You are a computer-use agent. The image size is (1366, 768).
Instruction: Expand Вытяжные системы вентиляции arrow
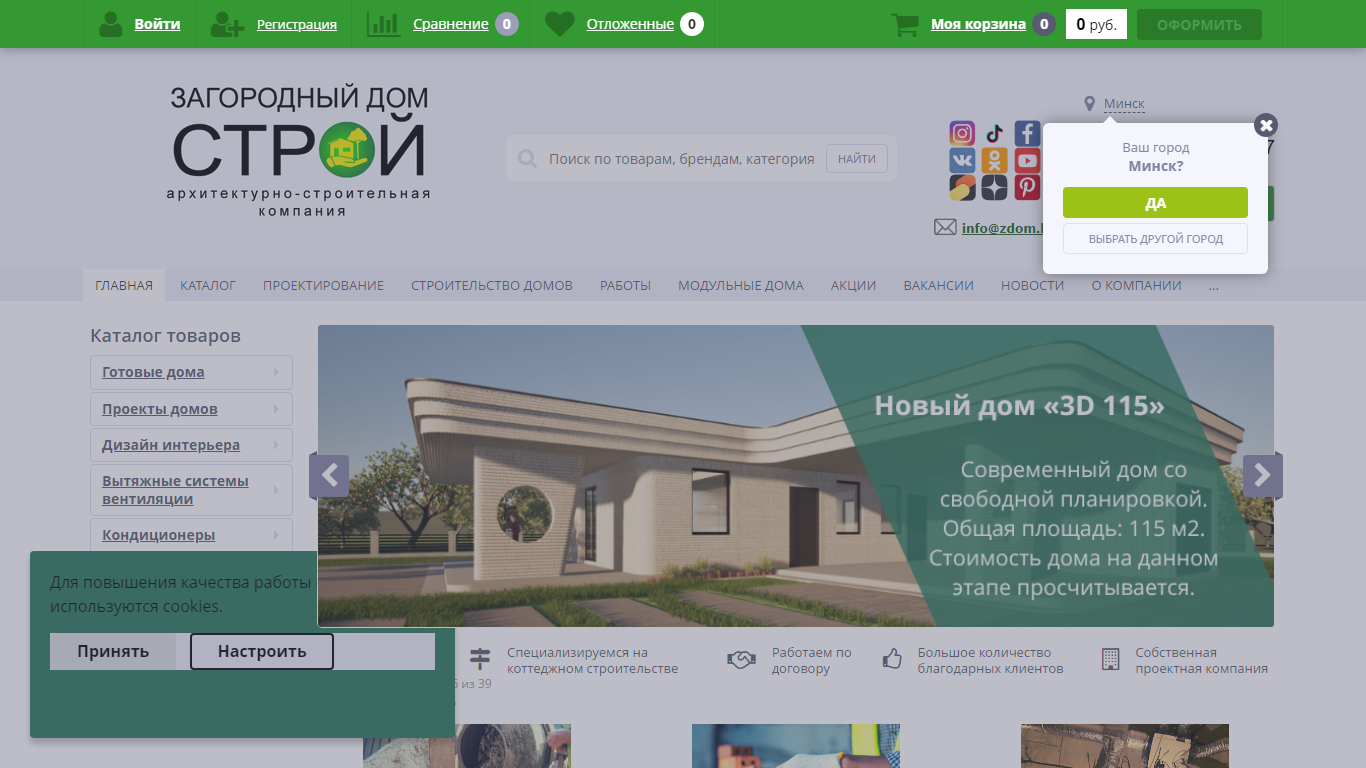click(x=277, y=490)
